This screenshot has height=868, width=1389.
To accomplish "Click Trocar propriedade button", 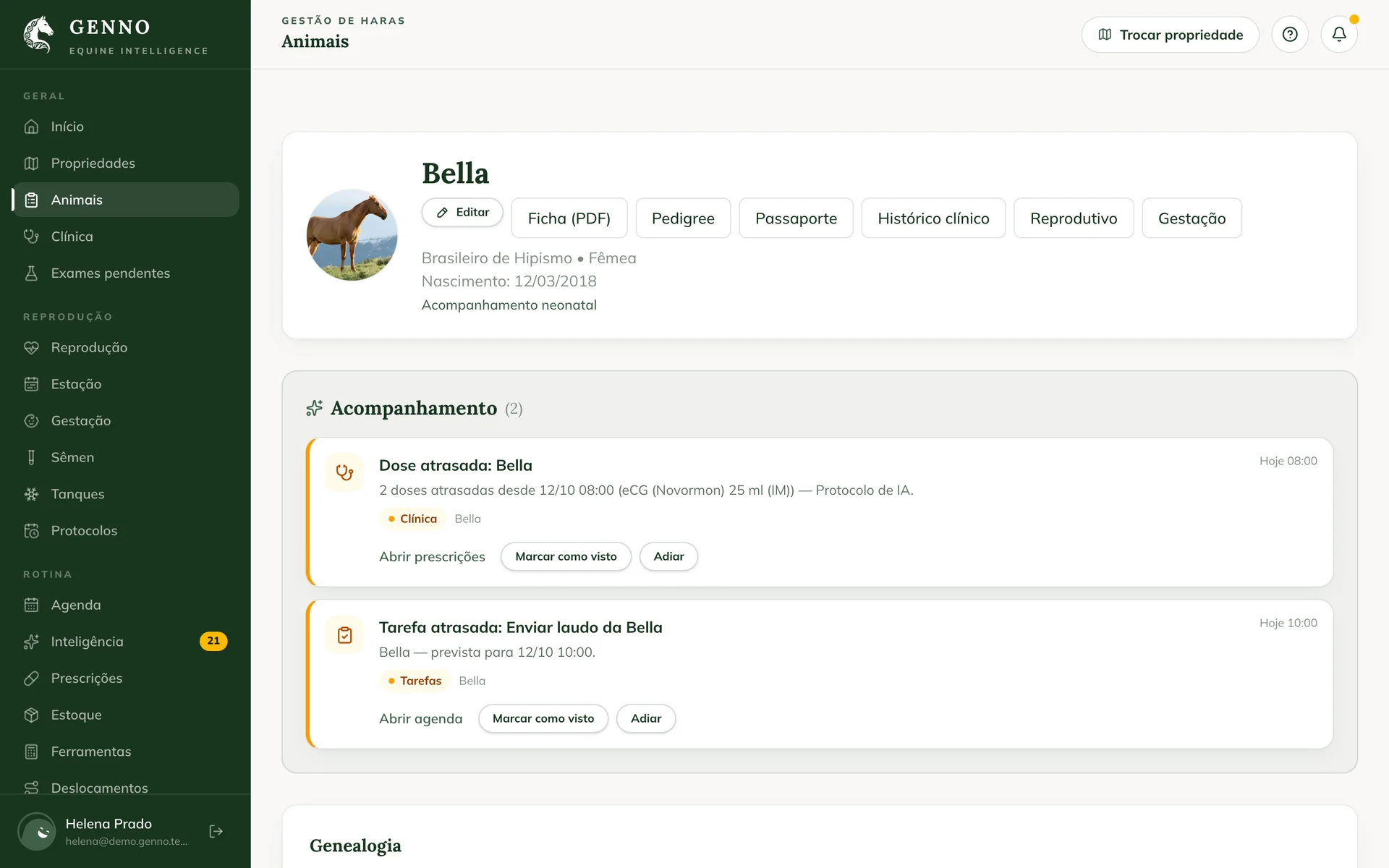I will coord(1170,35).
